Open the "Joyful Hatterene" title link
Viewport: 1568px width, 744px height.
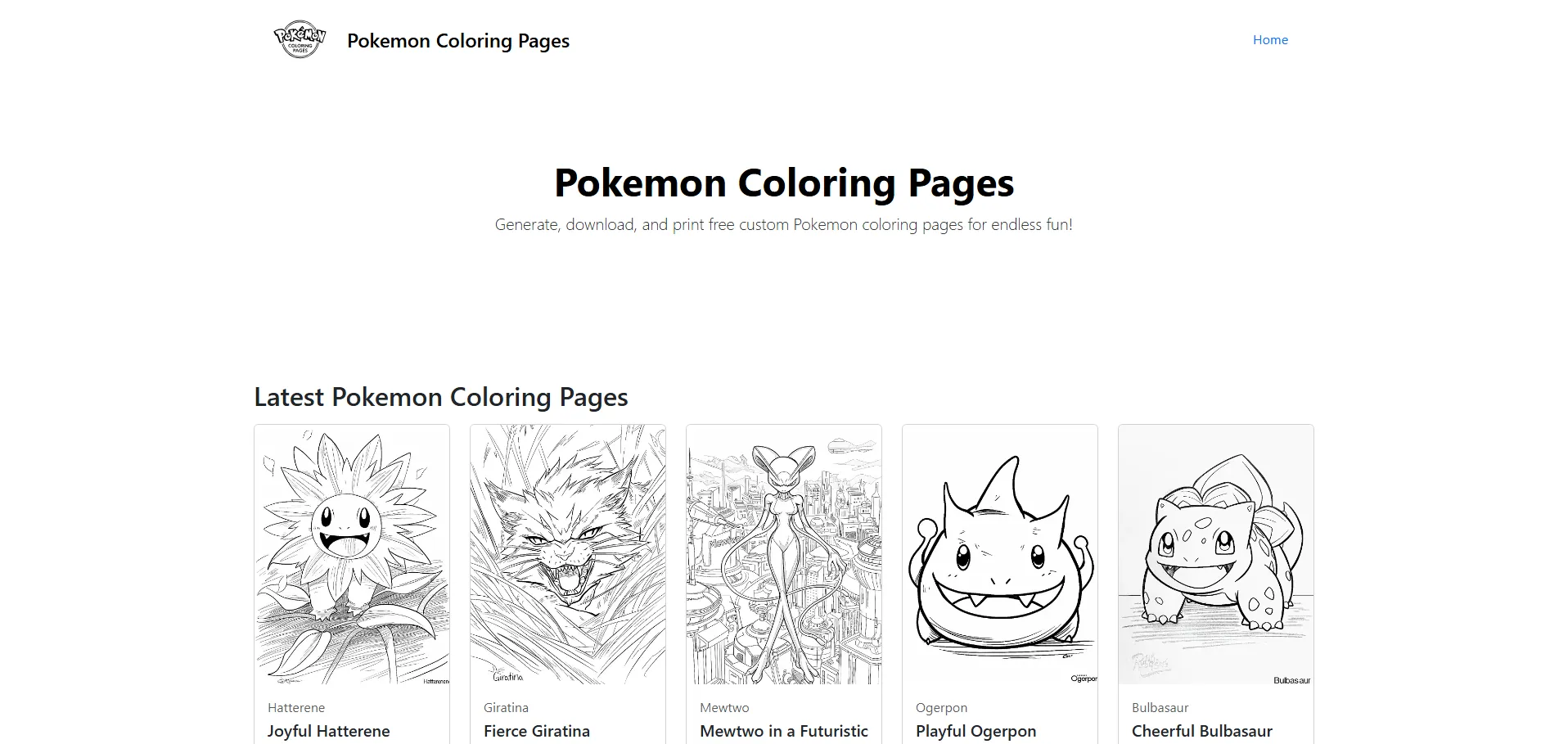pos(328,731)
